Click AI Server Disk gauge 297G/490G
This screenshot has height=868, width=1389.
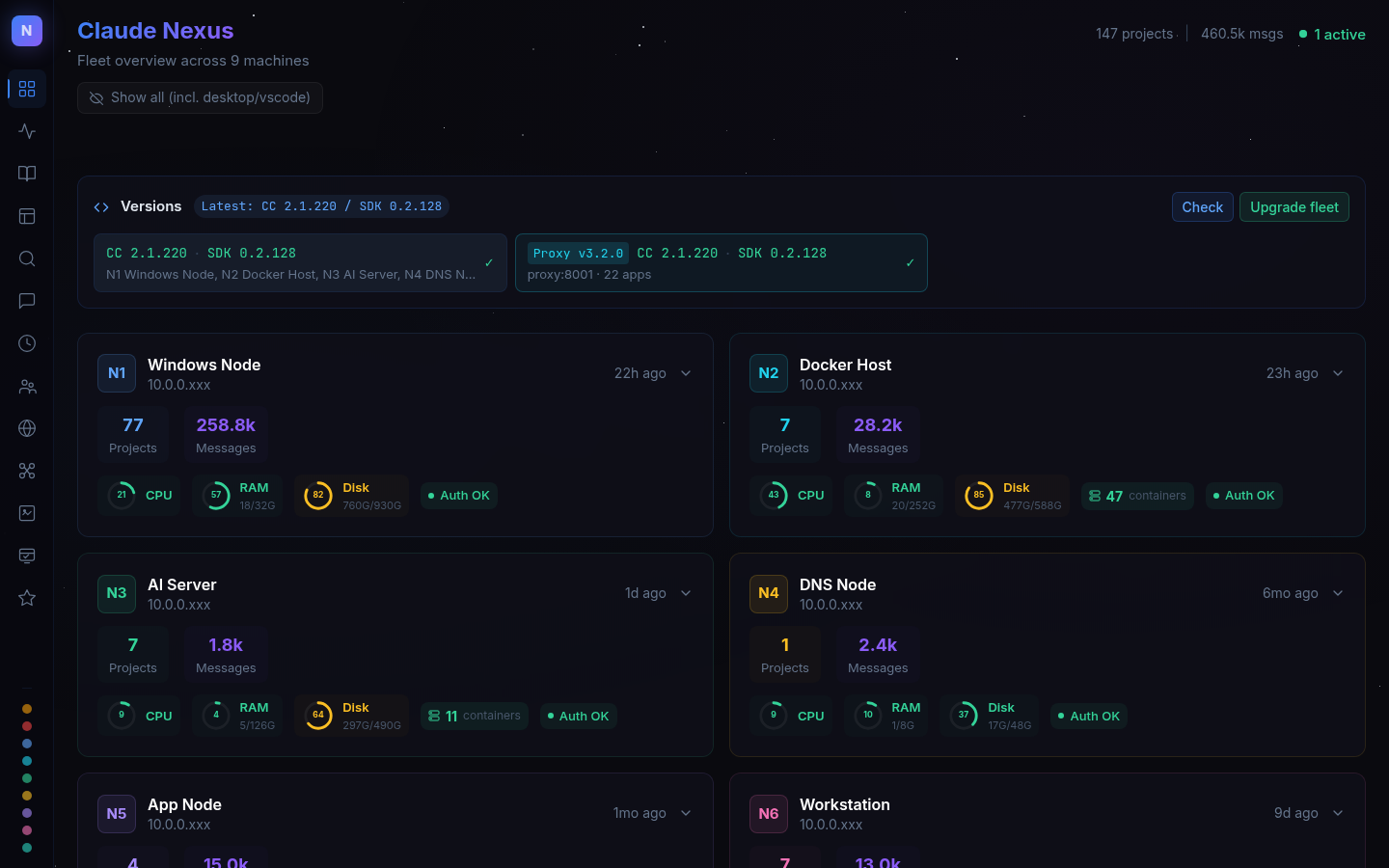[351, 716]
